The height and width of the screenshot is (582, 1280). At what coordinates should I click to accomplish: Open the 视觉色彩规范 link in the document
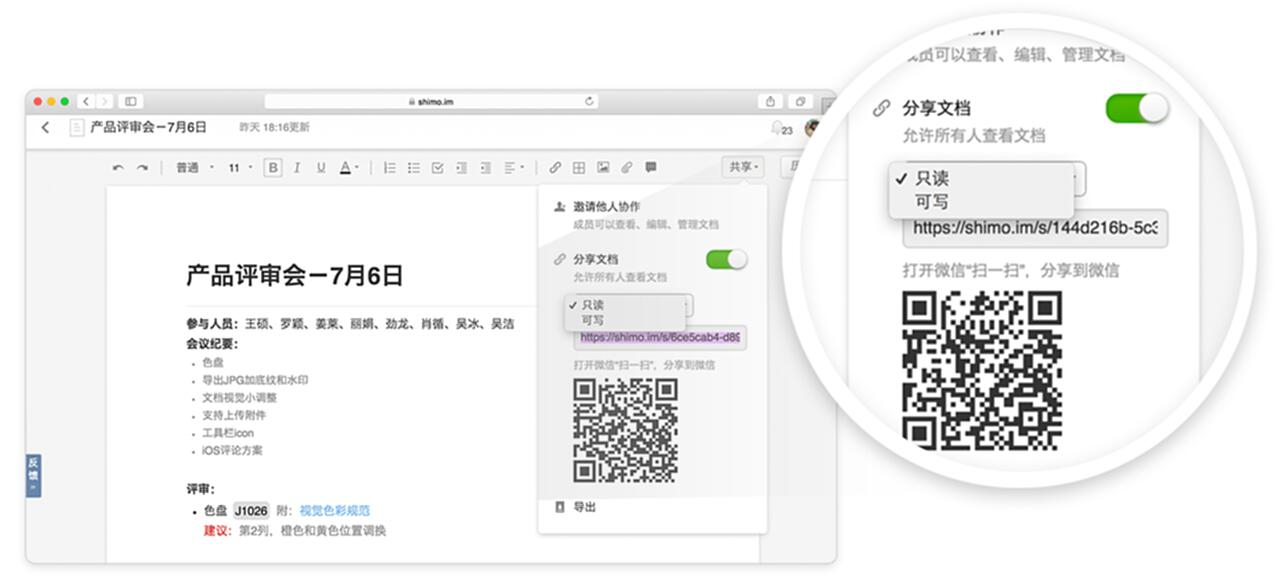point(335,511)
